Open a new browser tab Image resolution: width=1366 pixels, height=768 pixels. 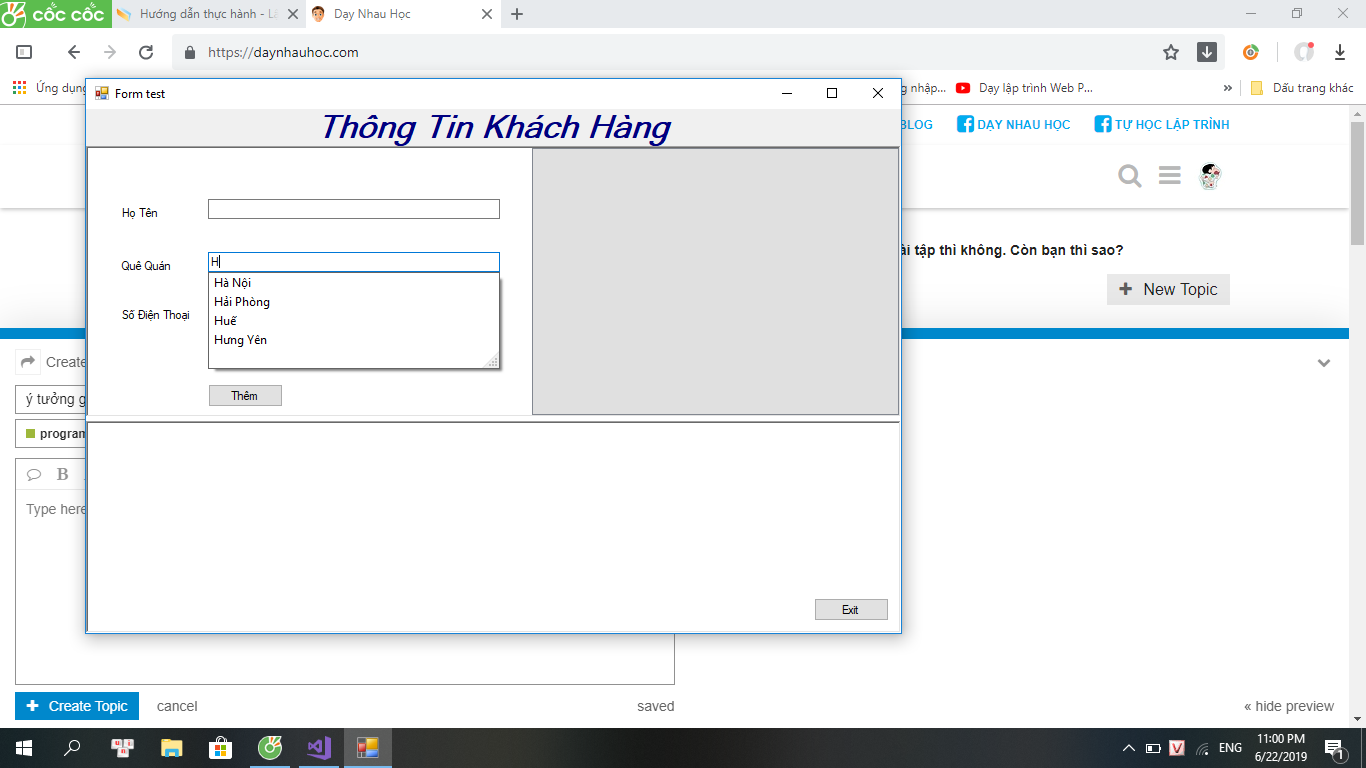tap(517, 14)
